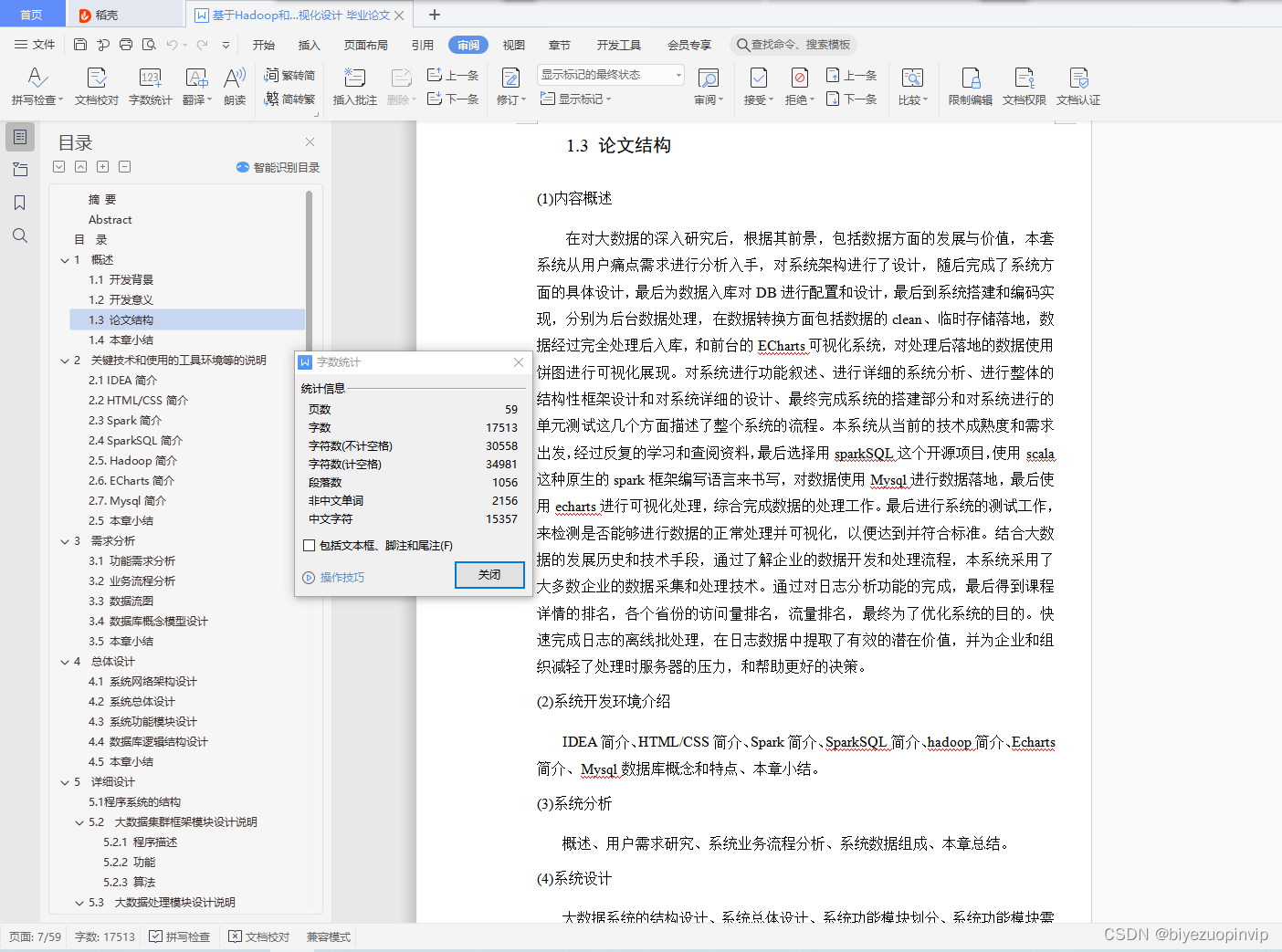Image resolution: width=1282 pixels, height=952 pixels.
Task: Click the page count 7/59 in status bar
Action: (36, 936)
